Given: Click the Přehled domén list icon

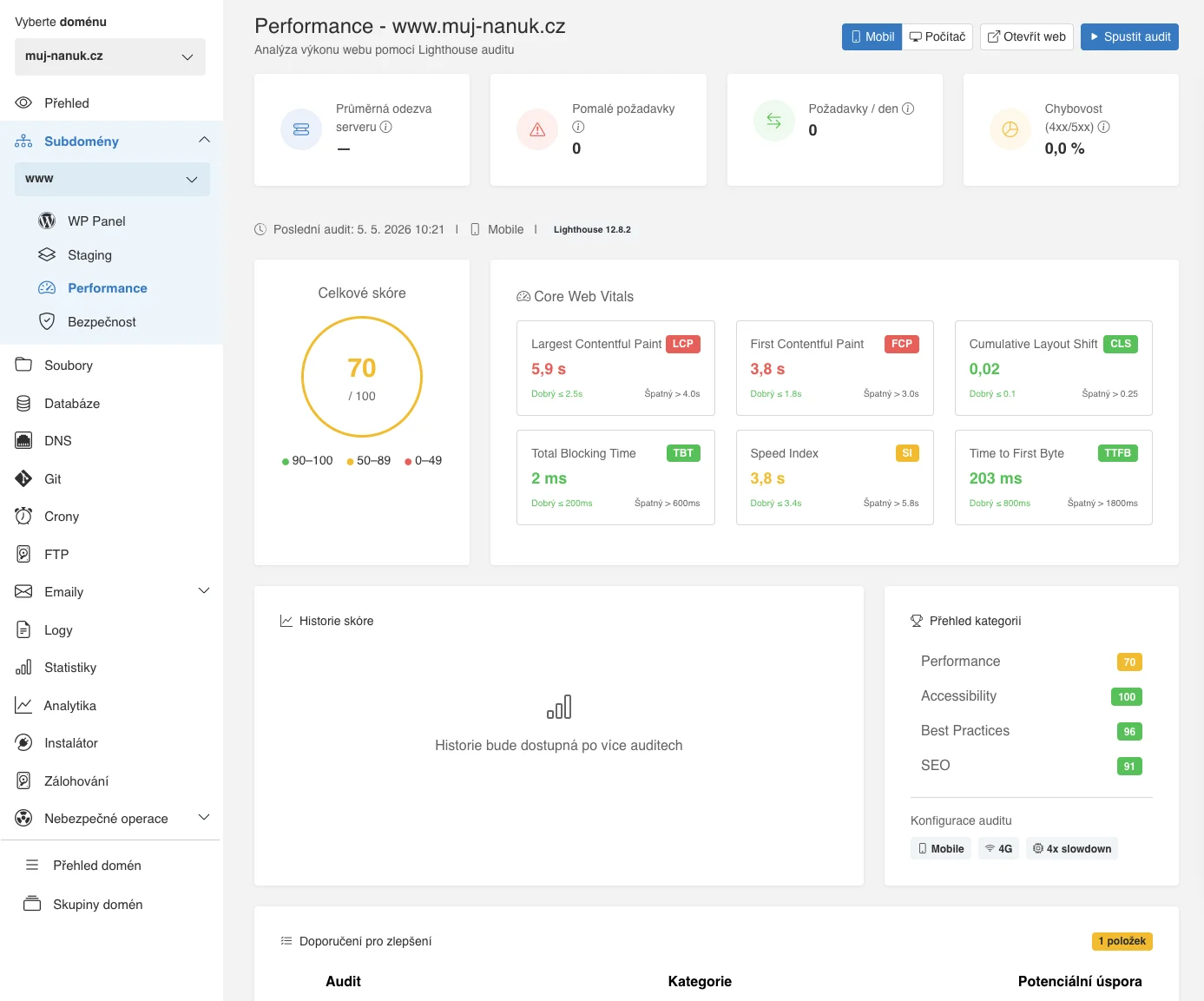Looking at the screenshot, I should pos(32,866).
